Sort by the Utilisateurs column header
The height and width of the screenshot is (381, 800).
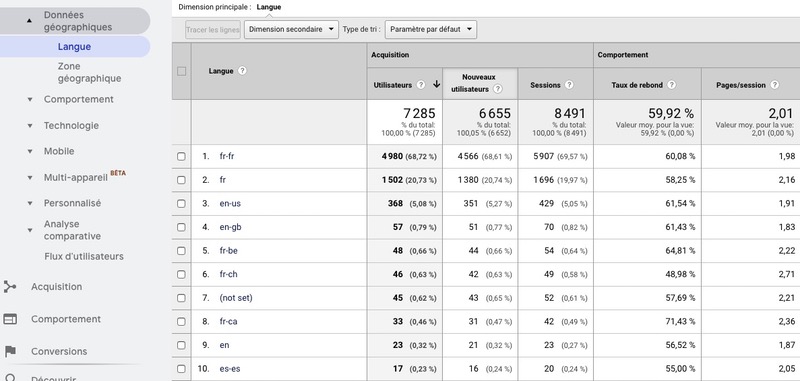[x=392, y=85]
